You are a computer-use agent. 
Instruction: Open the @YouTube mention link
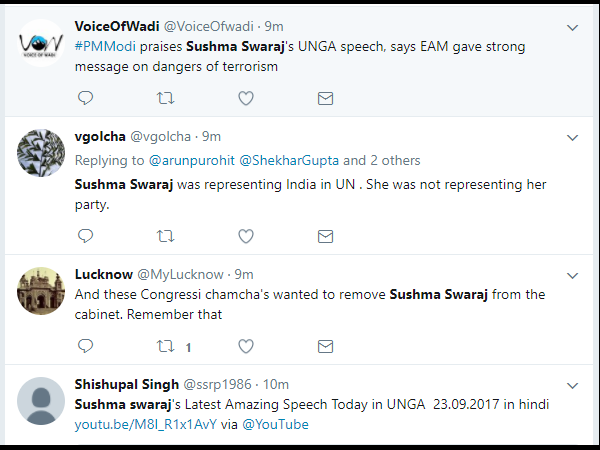tap(278, 424)
